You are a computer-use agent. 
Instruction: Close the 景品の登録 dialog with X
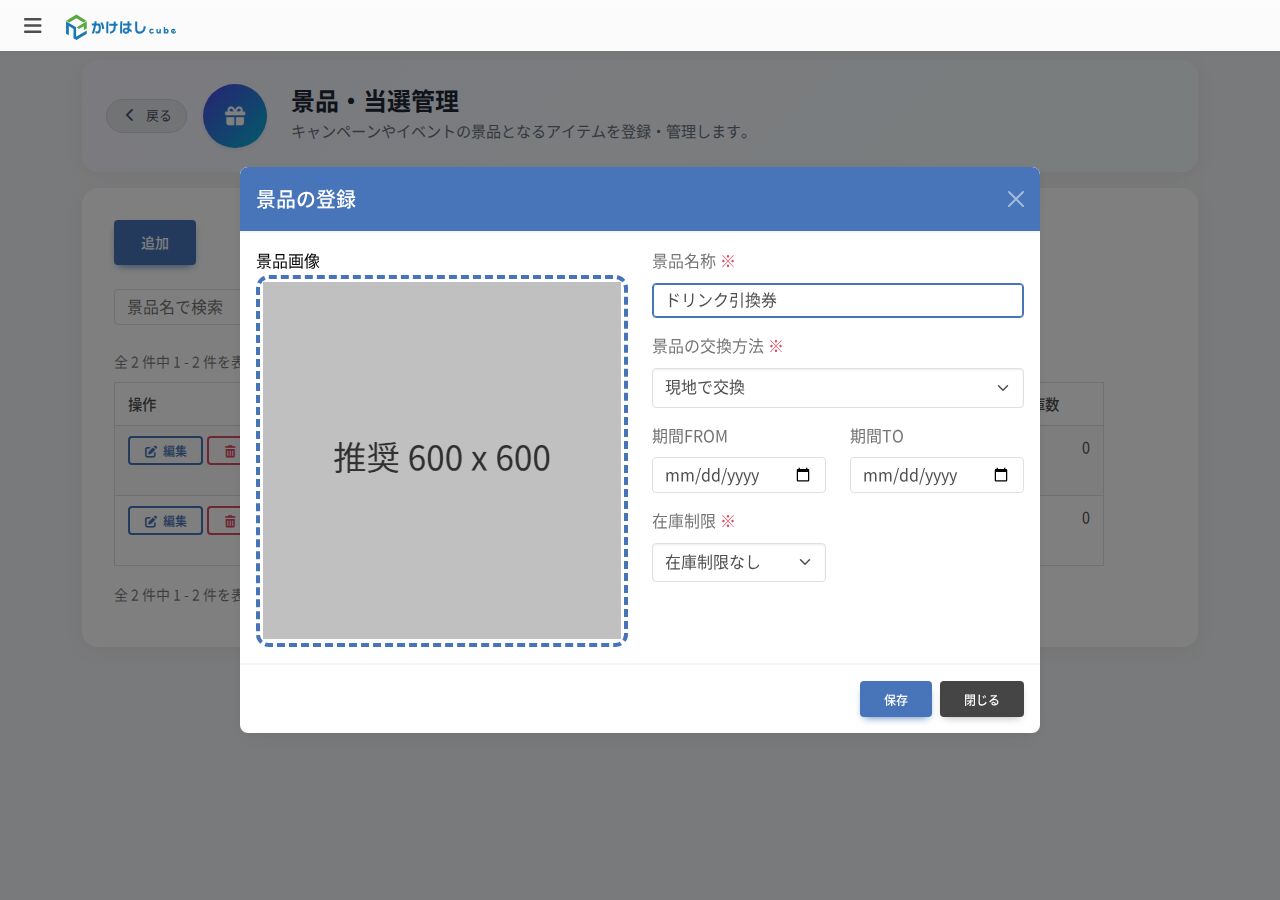tap(1016, 199)
